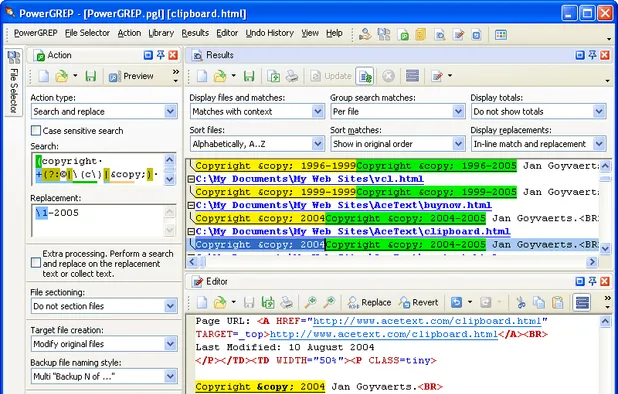Show the Results panel icon in main toolbar
Viewport: 618px width, 394px height.
point(440,35)
